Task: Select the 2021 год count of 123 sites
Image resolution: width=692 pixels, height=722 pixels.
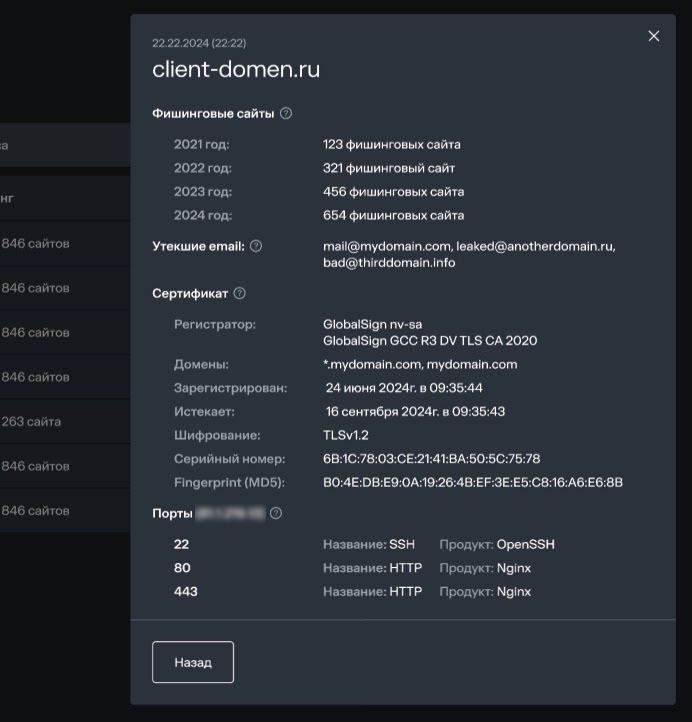Action: click(391, 145)
